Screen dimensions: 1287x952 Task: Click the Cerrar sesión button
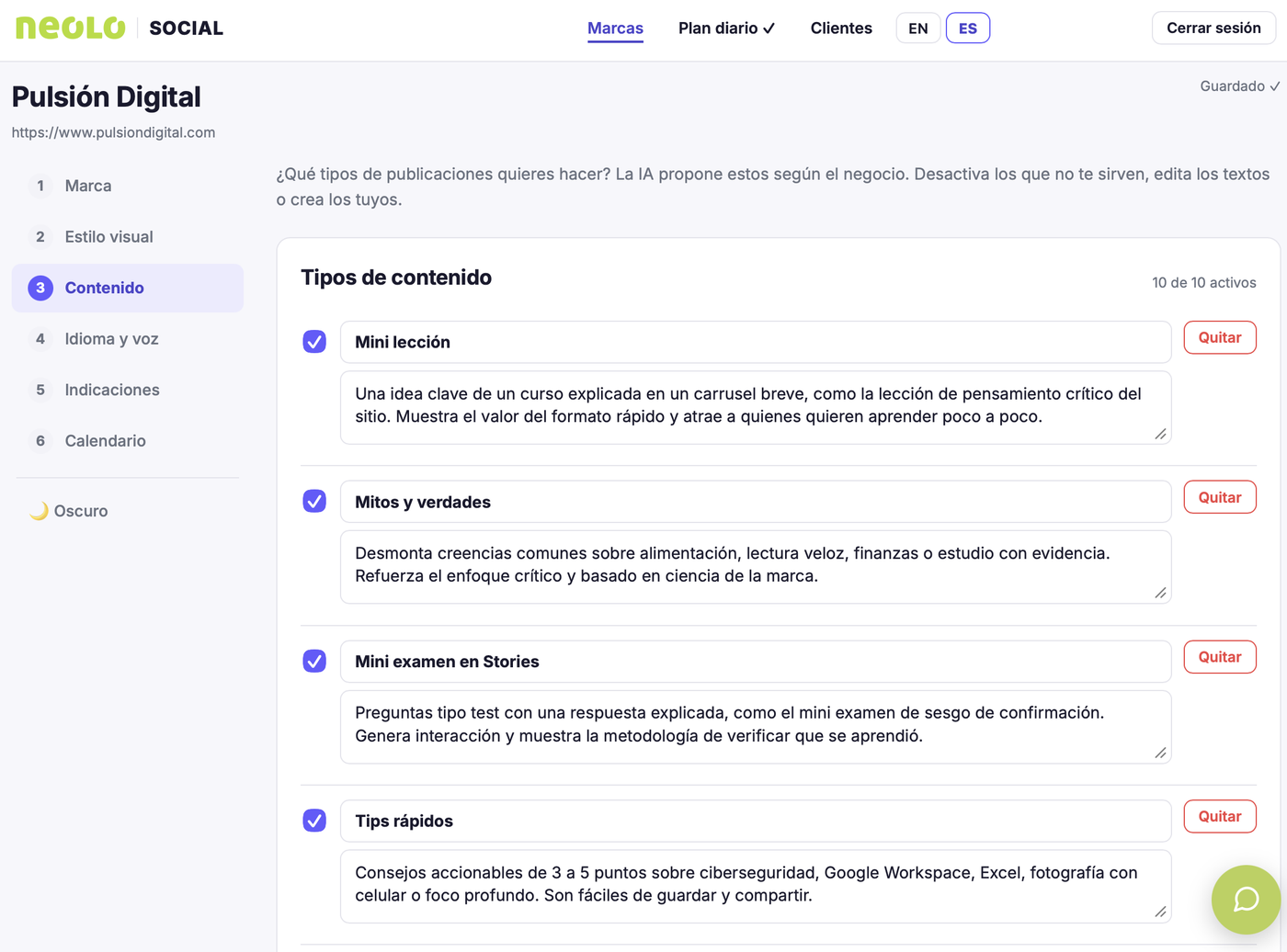point(1213,28)
